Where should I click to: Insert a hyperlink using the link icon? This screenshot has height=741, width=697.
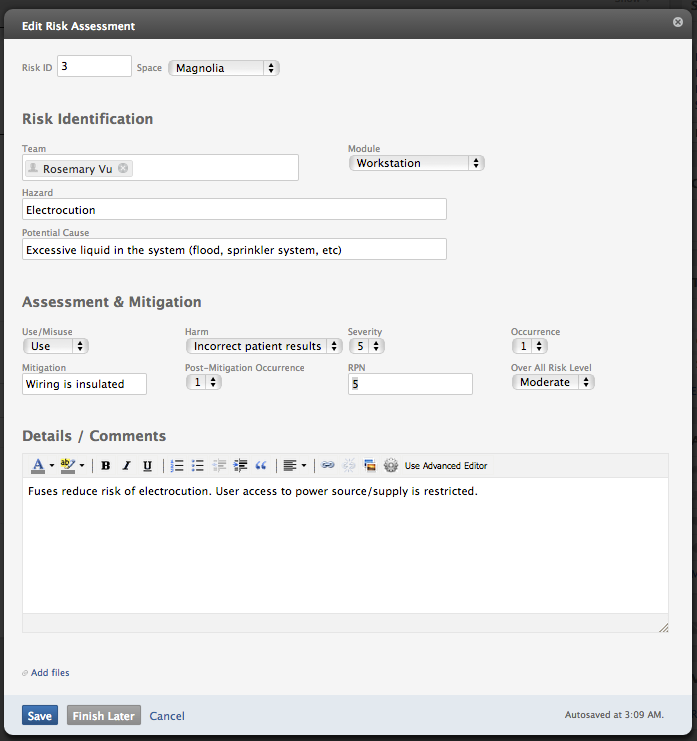327,466
